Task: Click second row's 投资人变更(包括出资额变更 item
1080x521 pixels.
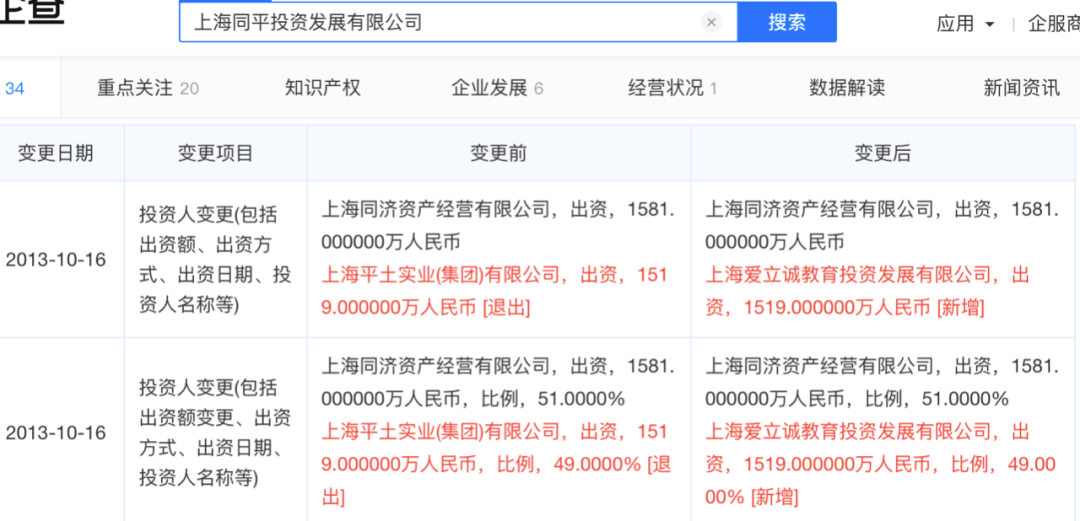Action: pos(216,432)
